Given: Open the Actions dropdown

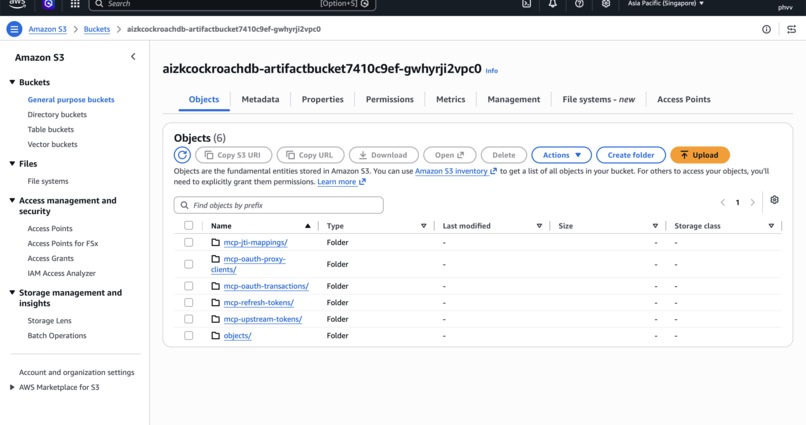Looking at the screenshot, I should (561, 155).
